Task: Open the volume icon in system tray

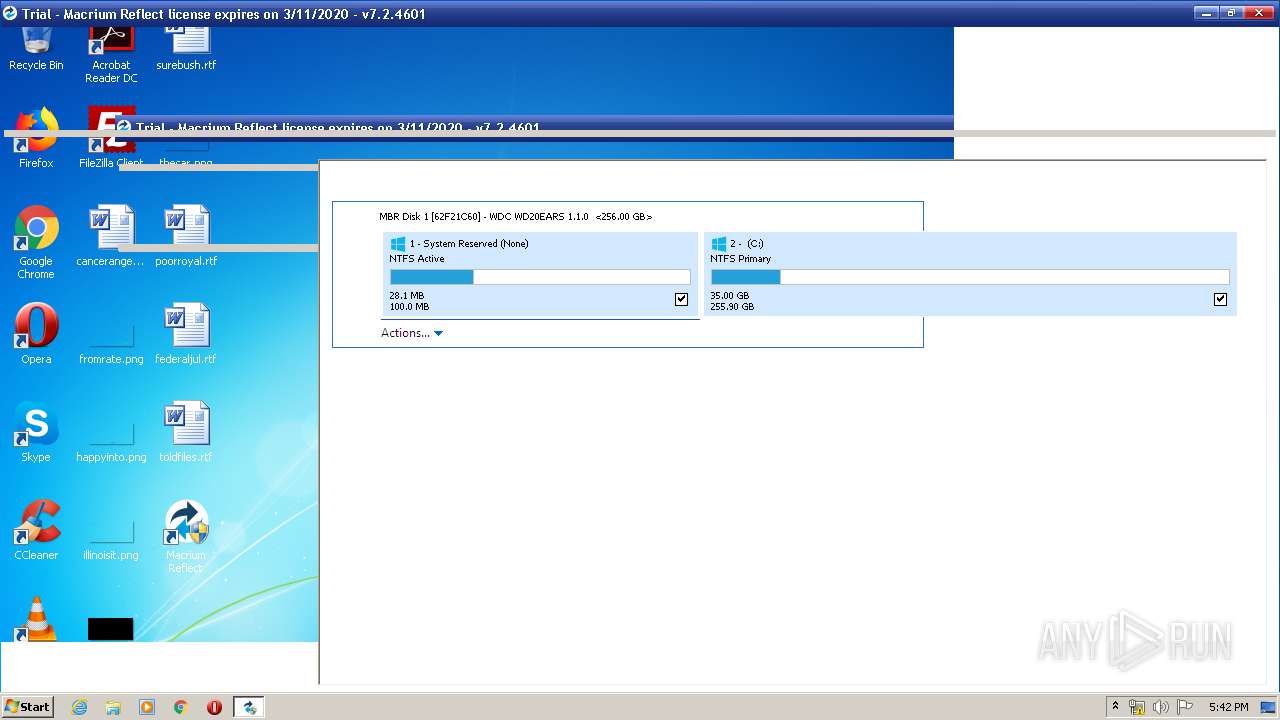Action: [x=1161, y=707]
